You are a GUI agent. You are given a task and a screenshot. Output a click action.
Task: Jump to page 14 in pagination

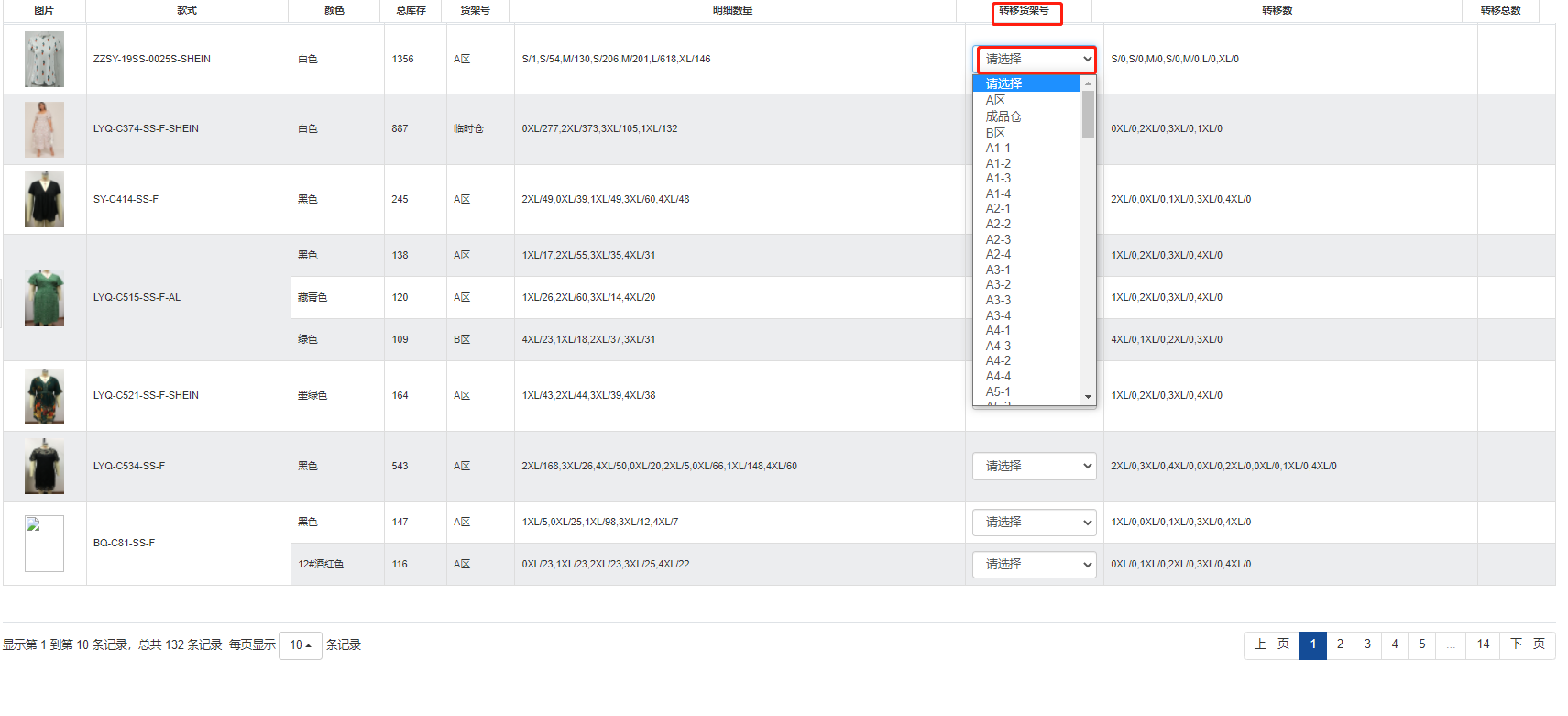[x=1483, y=644]
